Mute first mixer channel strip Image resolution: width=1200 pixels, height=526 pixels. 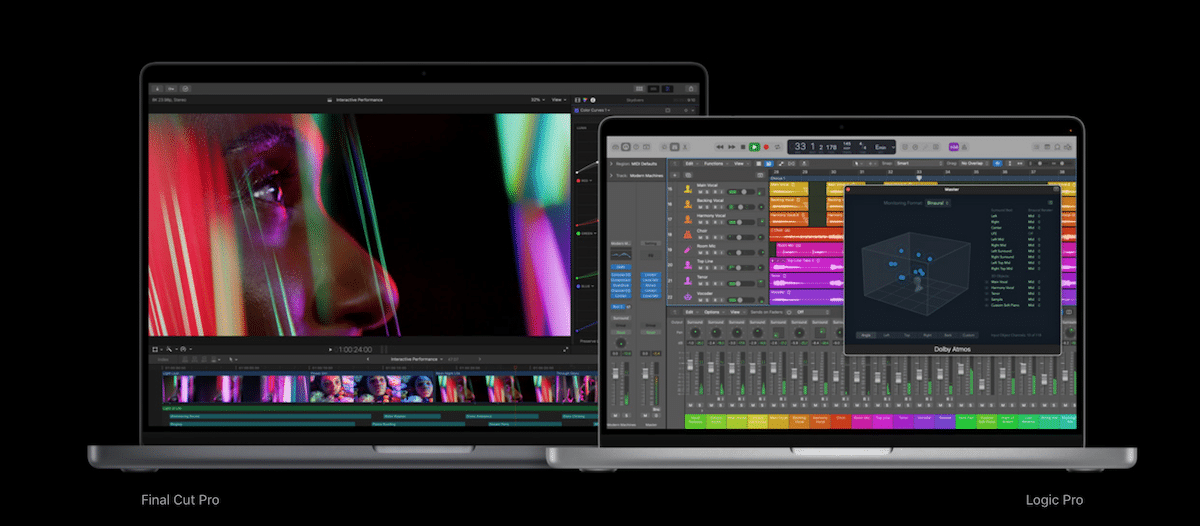pyautogui.click(x=690, y=405)
